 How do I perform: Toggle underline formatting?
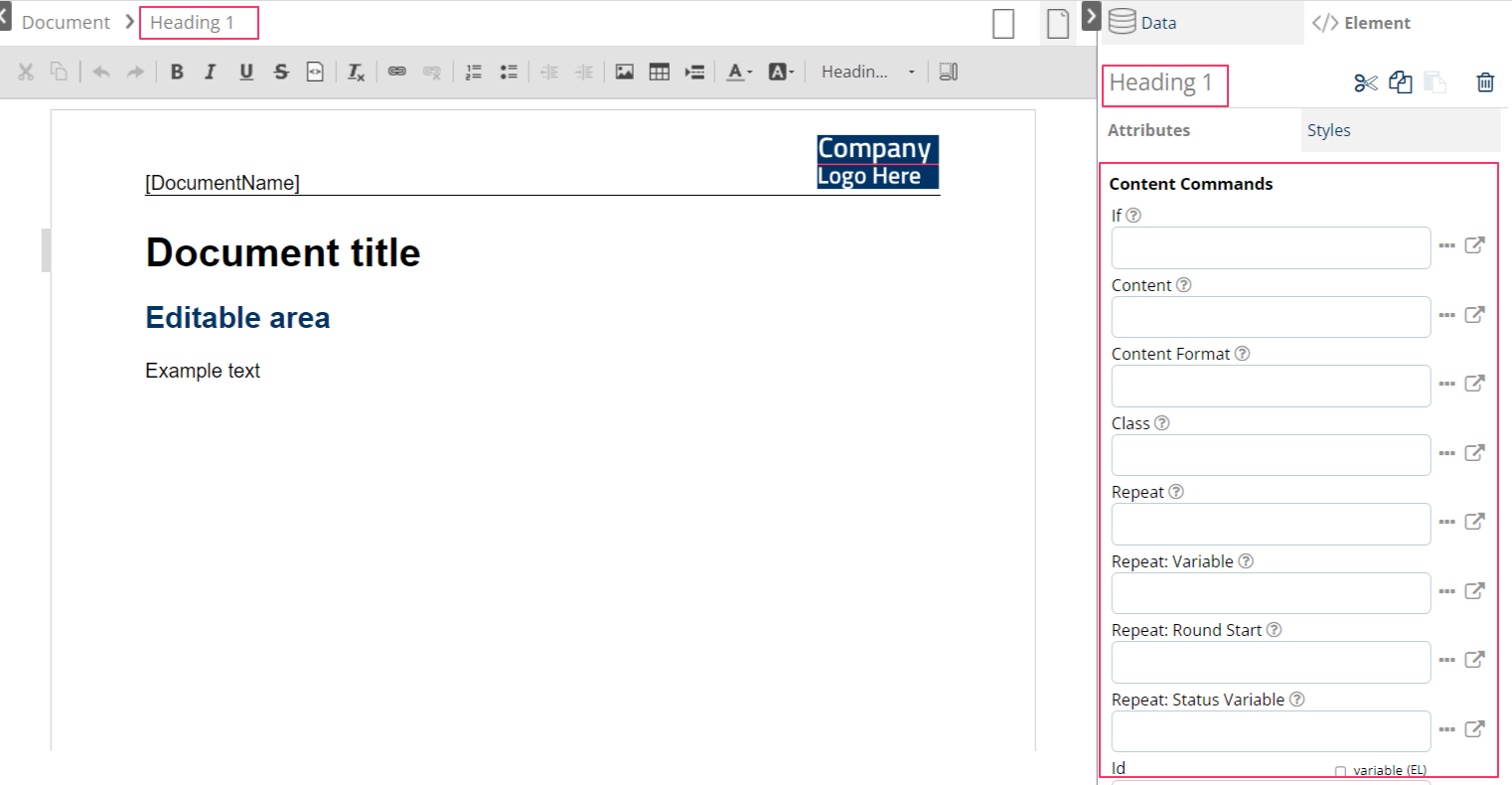coord(245,71)
